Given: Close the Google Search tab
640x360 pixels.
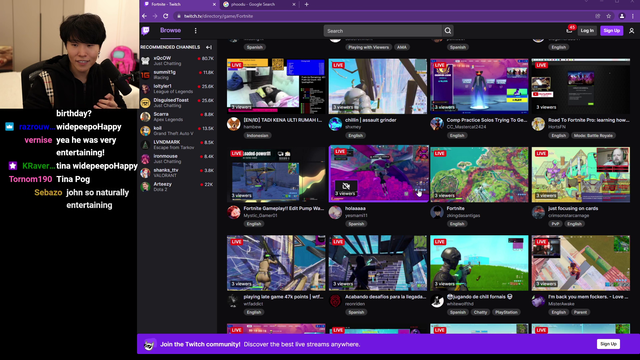Looking at the screenshot, I should (293, 4).
